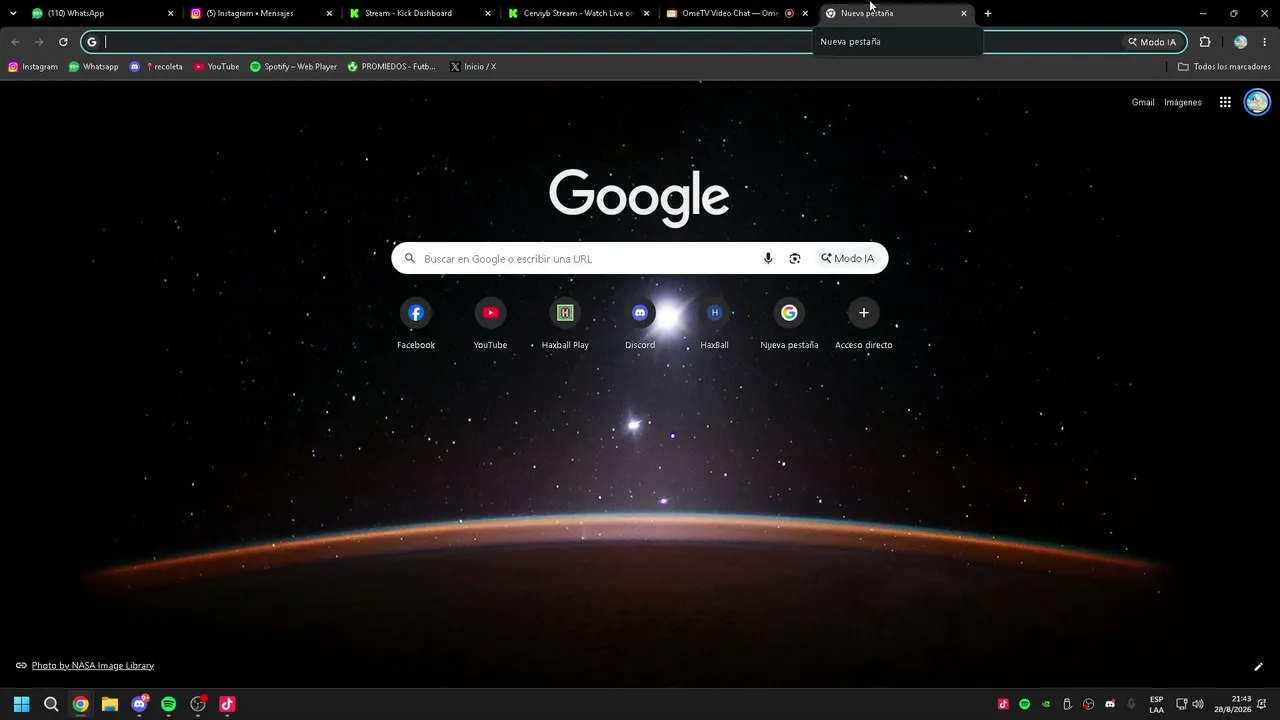This screenshot has width=1280, height=720.
Task: Open the Whatsapp bookmark
Action: (93, 67)
